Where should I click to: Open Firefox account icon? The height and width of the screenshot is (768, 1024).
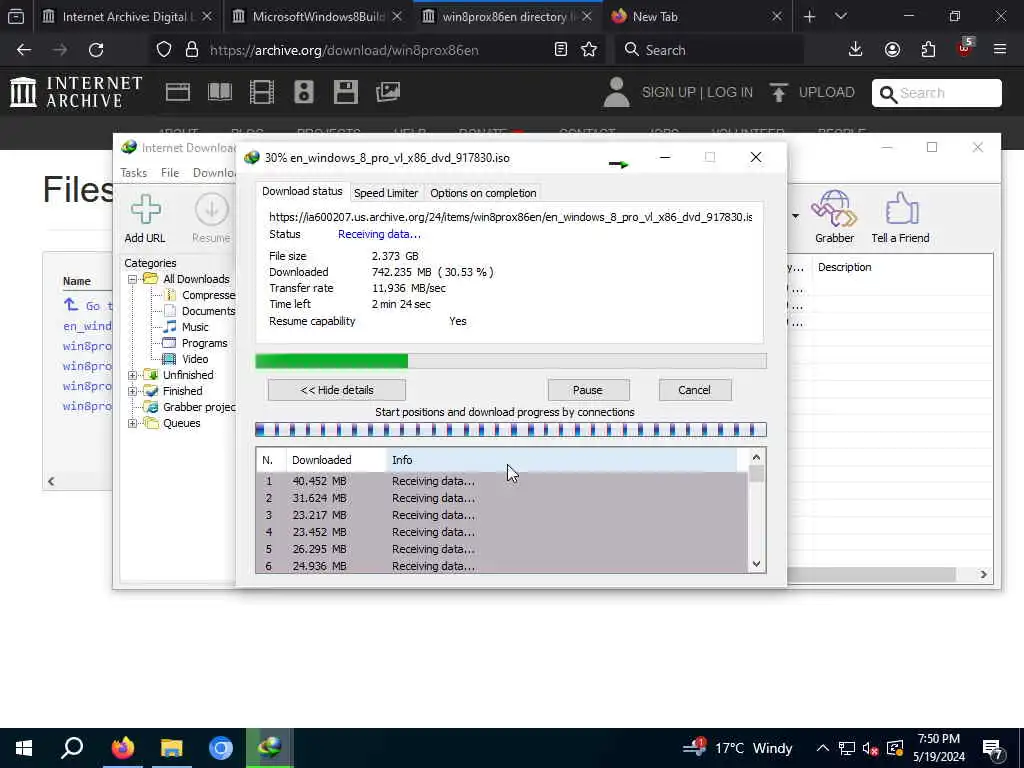pos(892,50)
